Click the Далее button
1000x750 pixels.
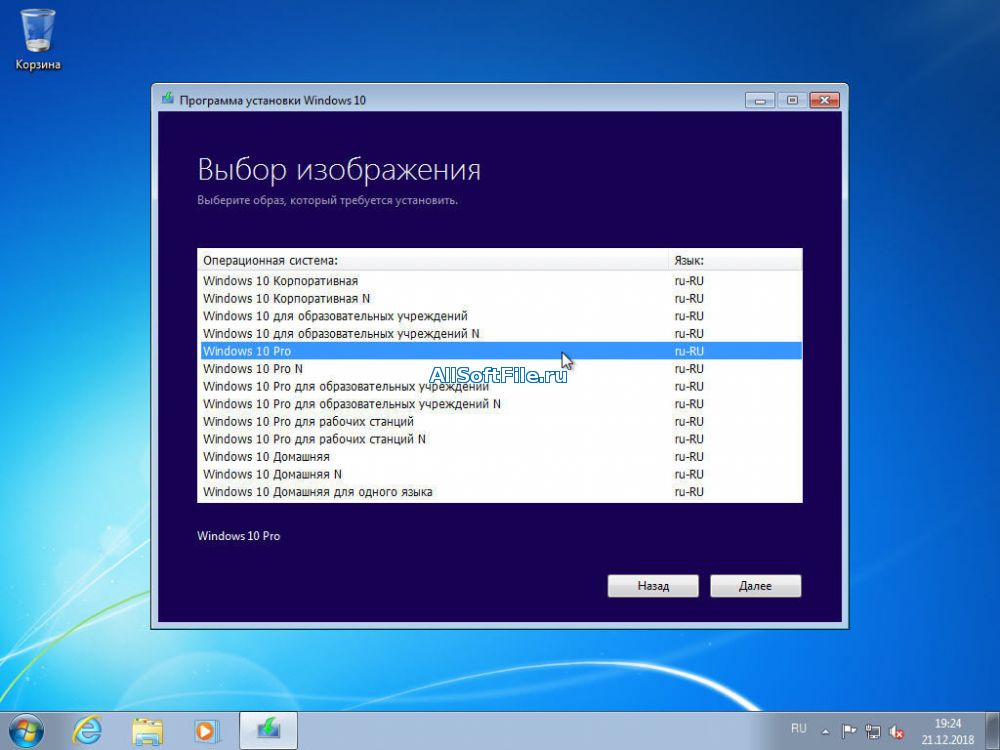coord(755,586)
